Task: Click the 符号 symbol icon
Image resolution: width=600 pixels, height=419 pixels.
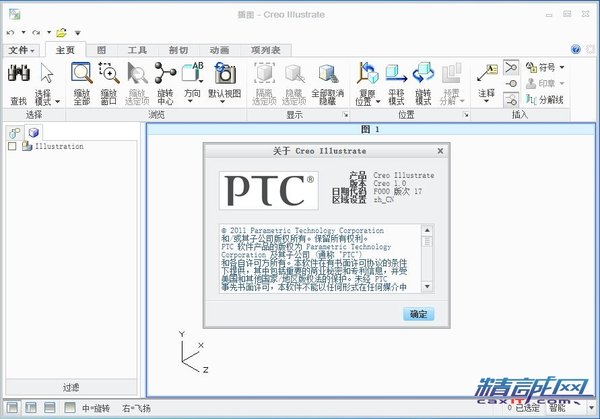Action: pos(531,67)
